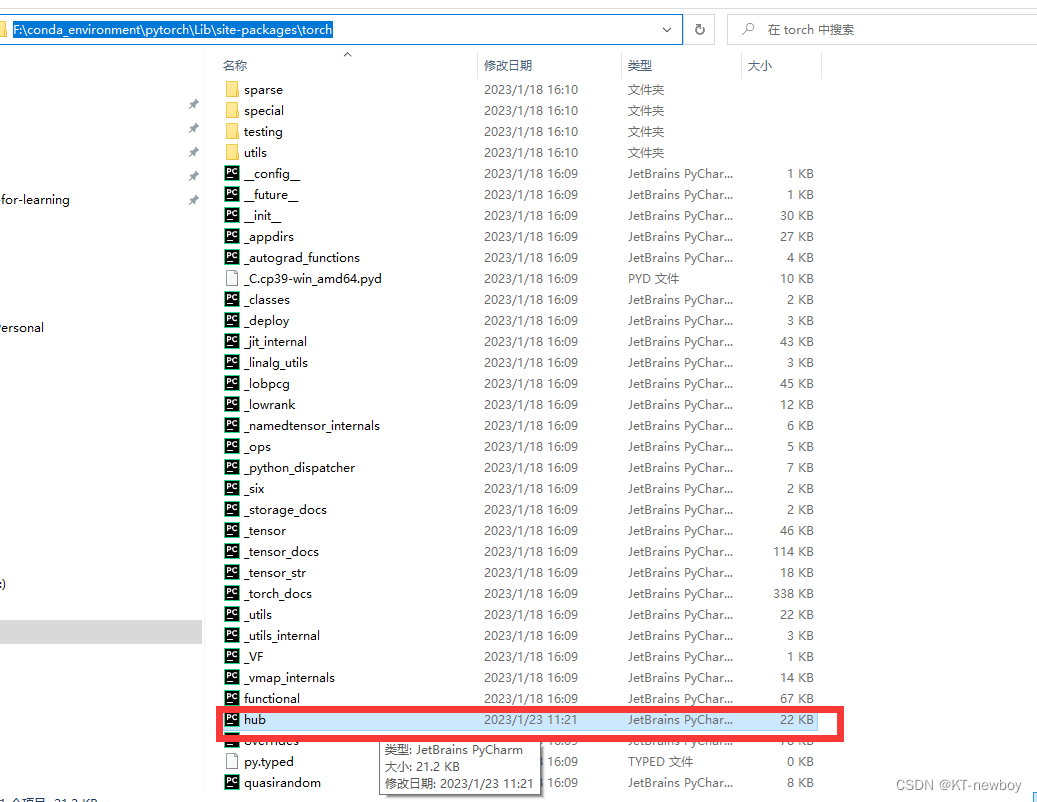Select the _tensor_str file name

click(275, 573)
